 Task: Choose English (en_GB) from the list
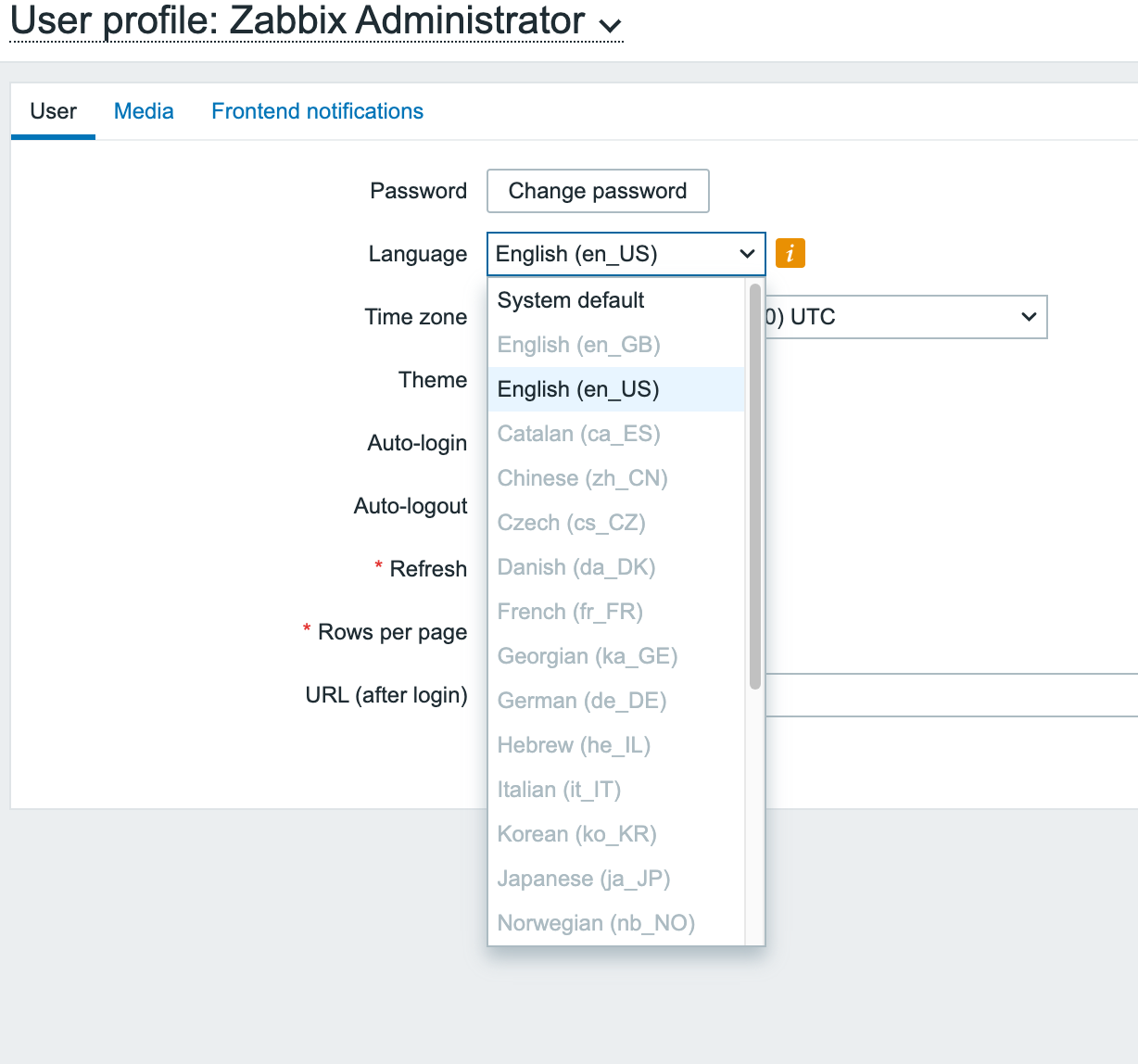(578, 344)
